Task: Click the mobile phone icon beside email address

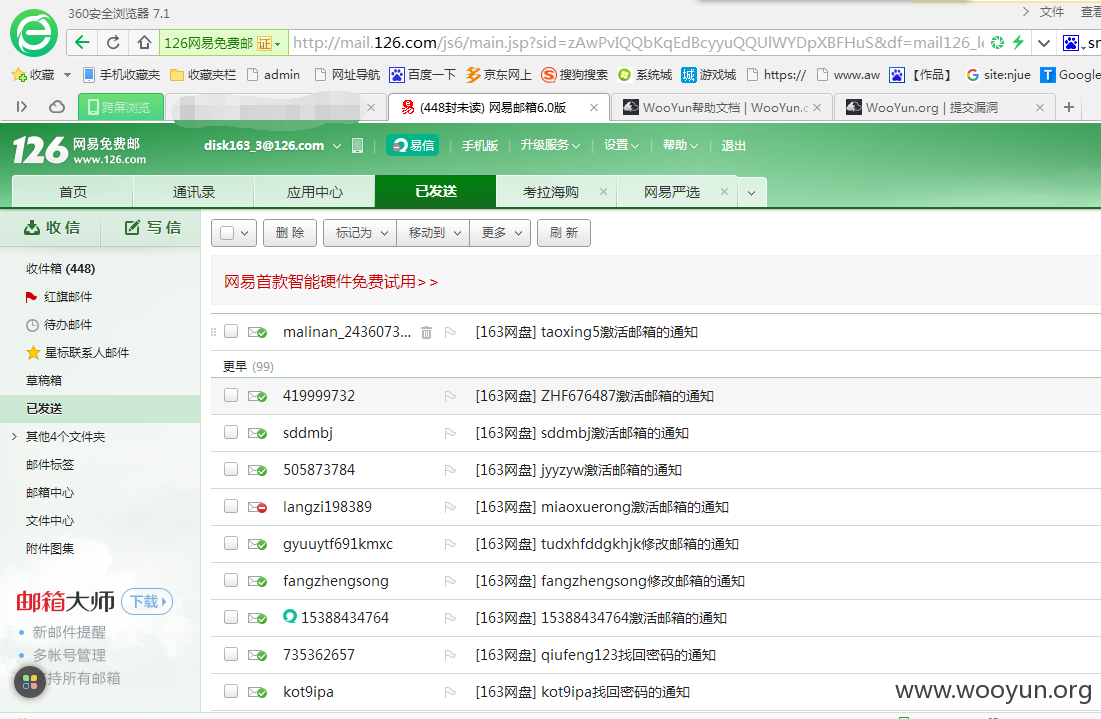Action: tap(357, 145)
